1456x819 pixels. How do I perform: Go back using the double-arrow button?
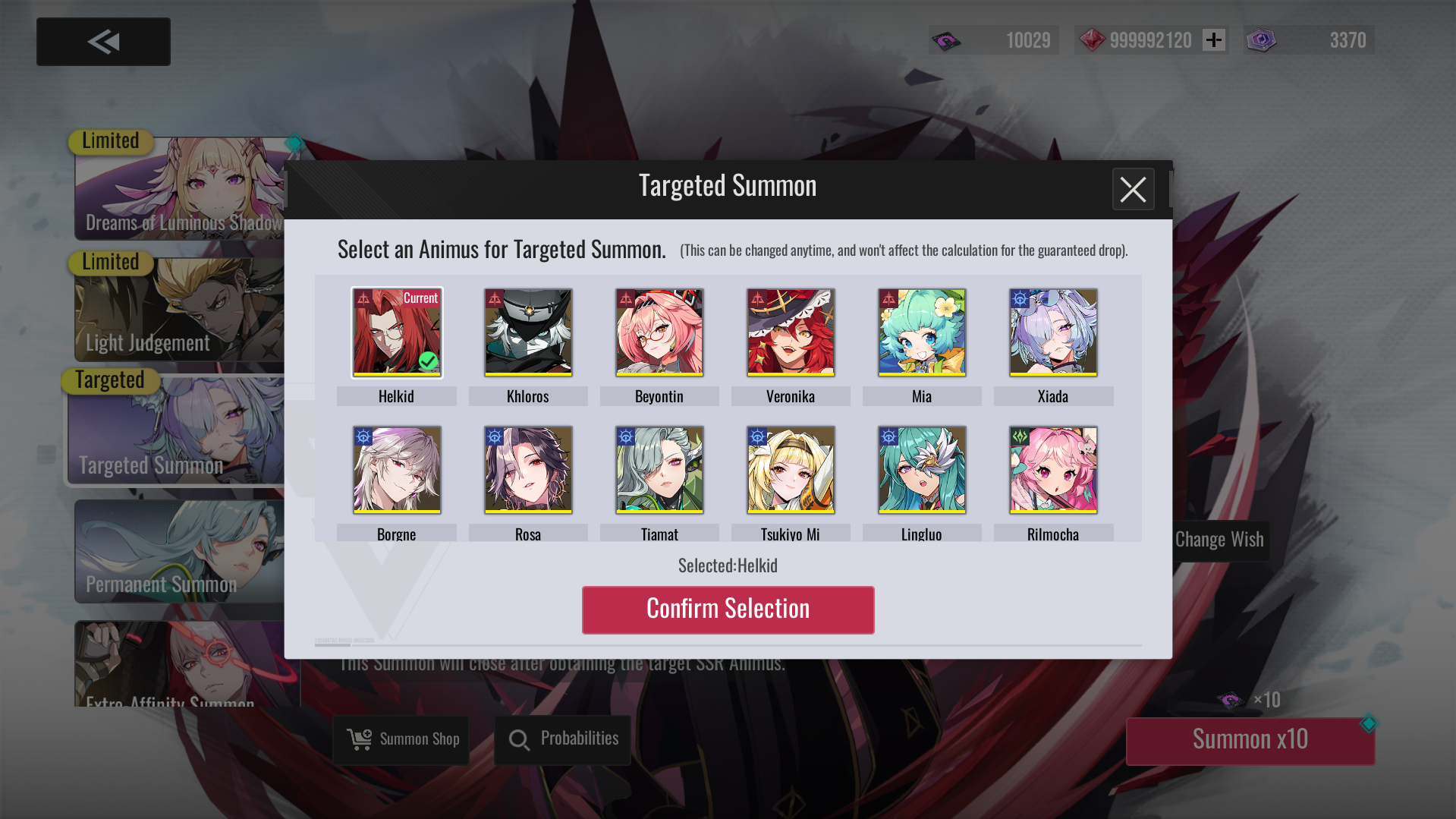coord(103,42)
